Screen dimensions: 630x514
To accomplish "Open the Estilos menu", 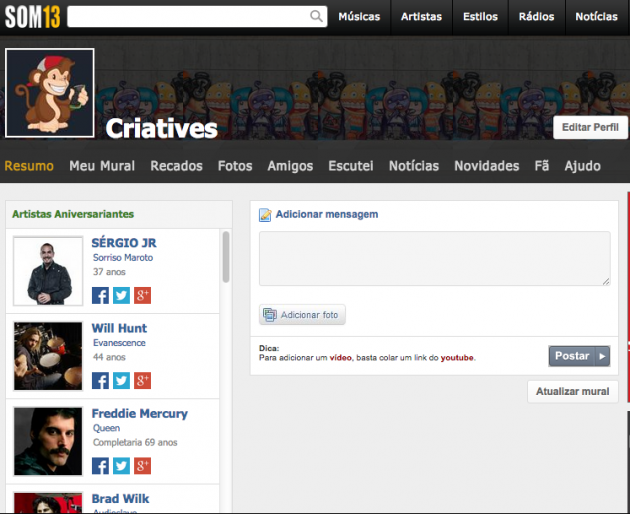I will pos(481,16).
